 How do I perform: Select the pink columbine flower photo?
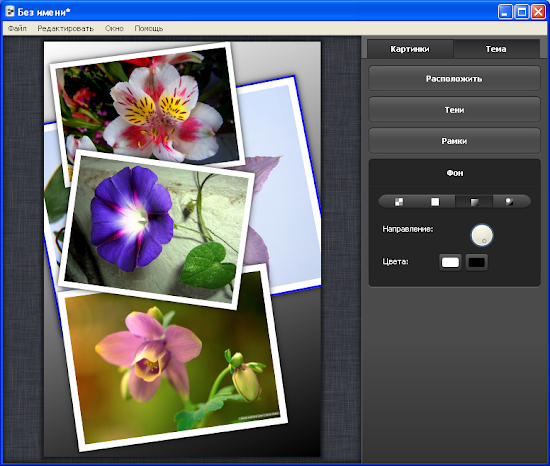pos(174,361)
